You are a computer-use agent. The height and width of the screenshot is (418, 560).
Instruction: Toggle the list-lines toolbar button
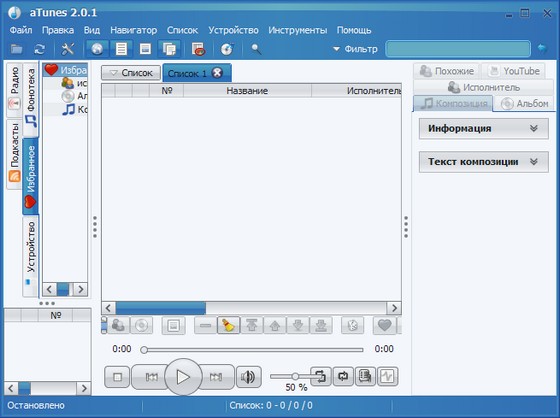coord(121,49)
